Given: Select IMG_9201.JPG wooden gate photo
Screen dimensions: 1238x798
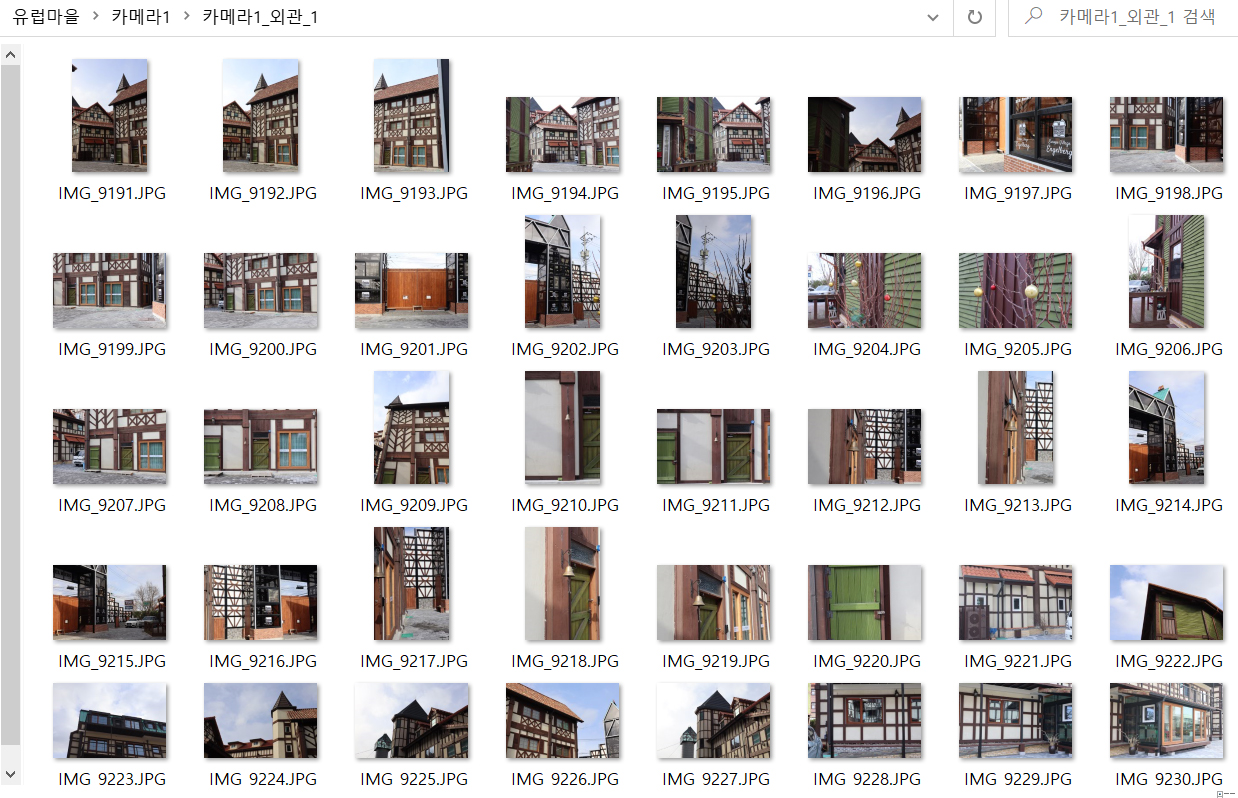Looking at the screenshot, I should (x=411, y=290).
